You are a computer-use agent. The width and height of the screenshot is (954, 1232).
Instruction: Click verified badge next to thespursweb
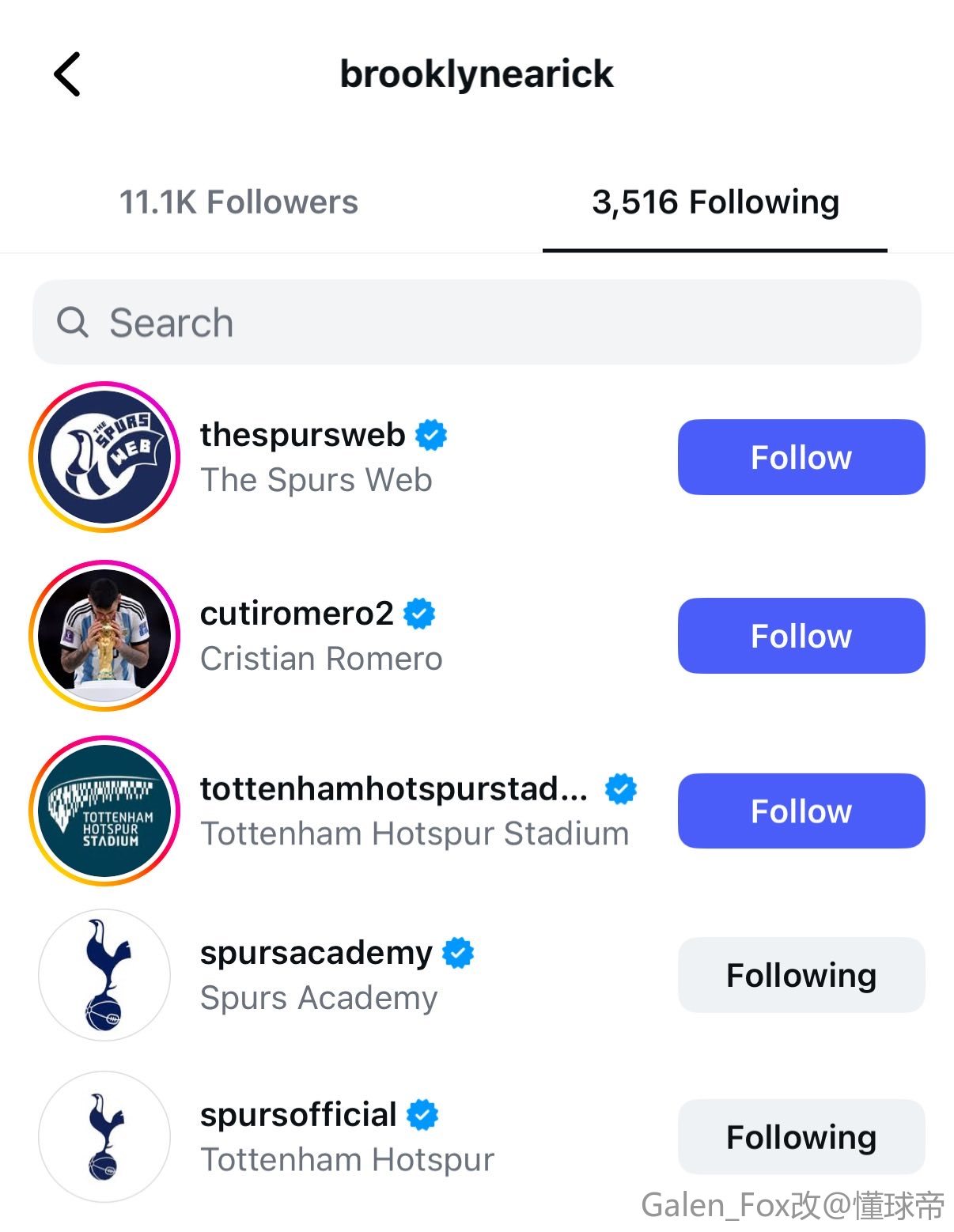(431, 435)
